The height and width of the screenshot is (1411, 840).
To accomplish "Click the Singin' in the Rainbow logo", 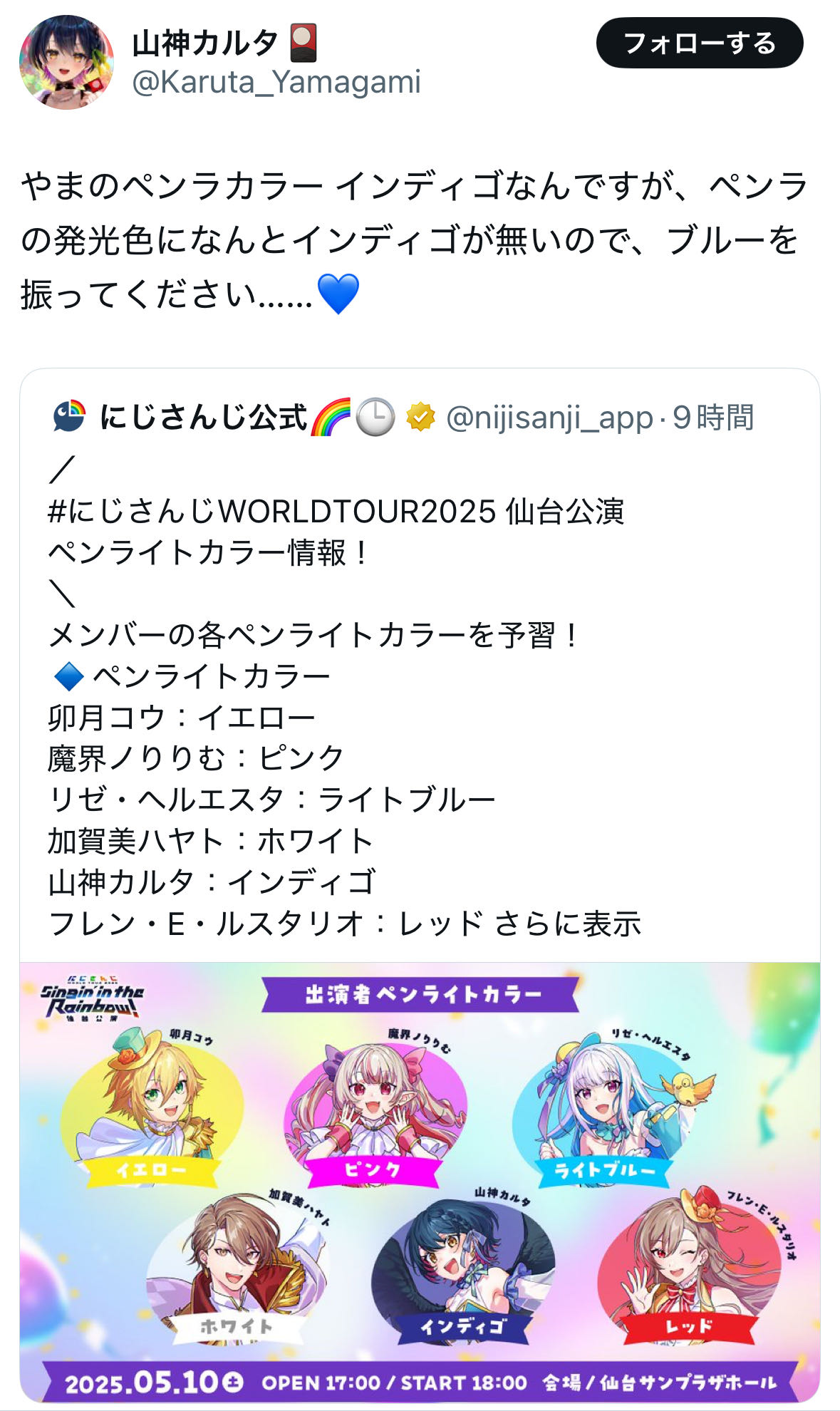I will click(x=92, y=1001).
